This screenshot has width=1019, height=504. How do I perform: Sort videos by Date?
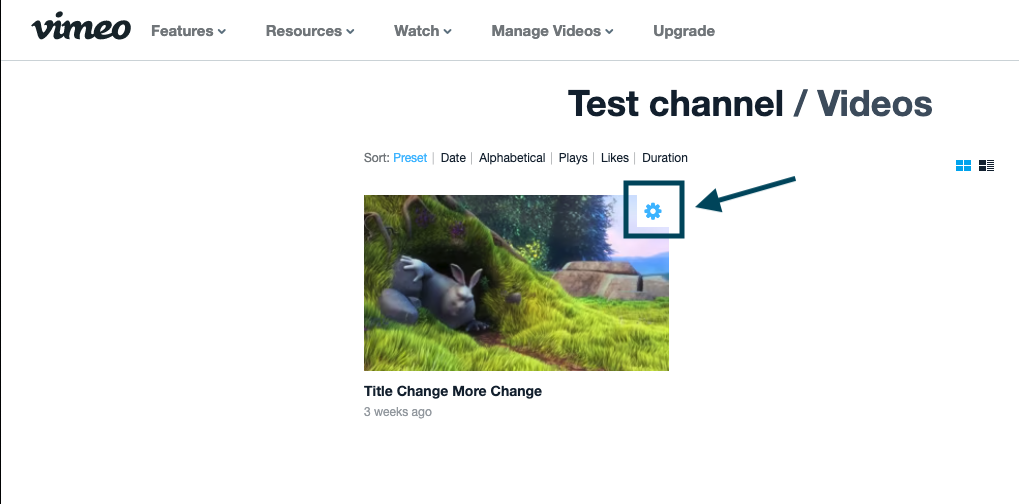pyautogui.click(x=453, y=158)
